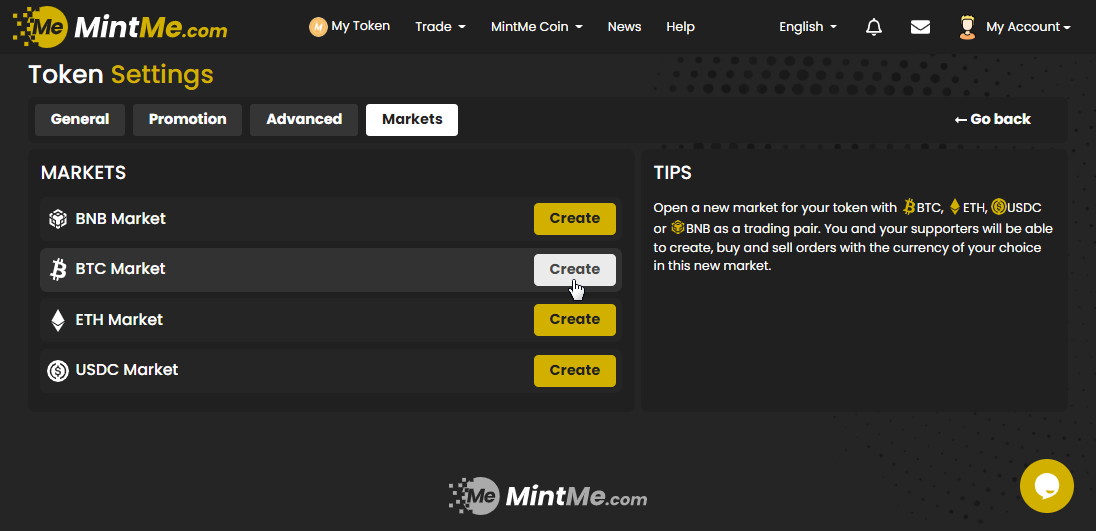Open the Advanced settings tab

coord(304,119)
